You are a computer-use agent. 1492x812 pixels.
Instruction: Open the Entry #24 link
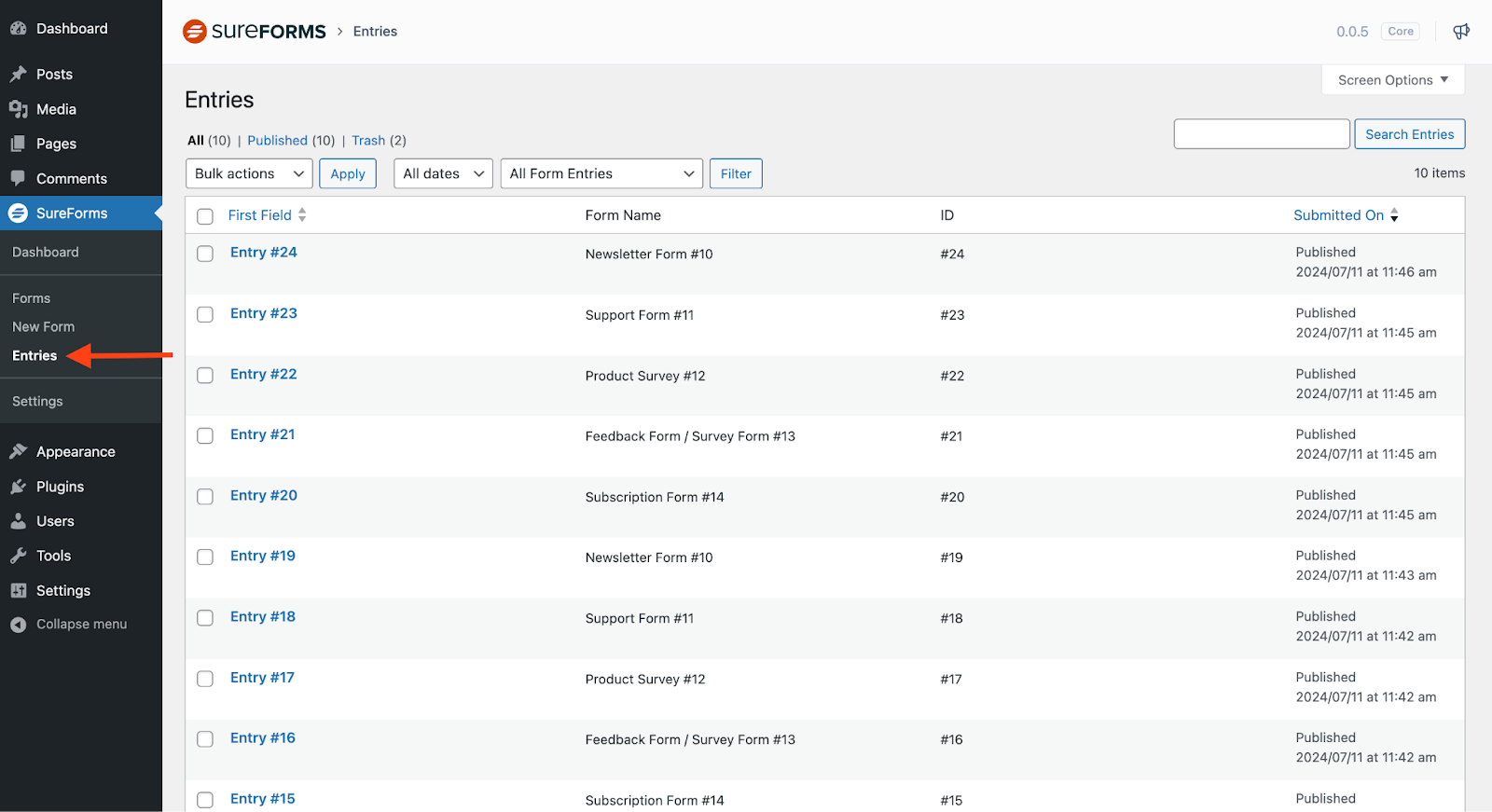point(264,253)
